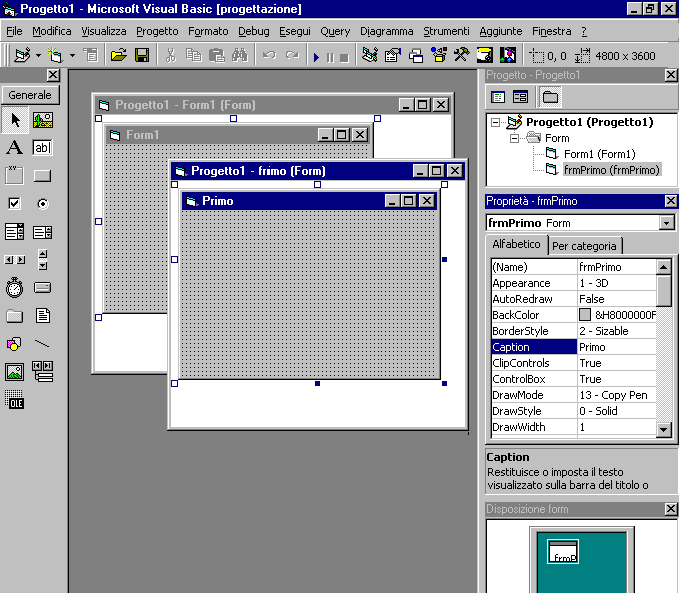Select the Label tool
Viewport: 679px width, 593px height.
point(15,148)
